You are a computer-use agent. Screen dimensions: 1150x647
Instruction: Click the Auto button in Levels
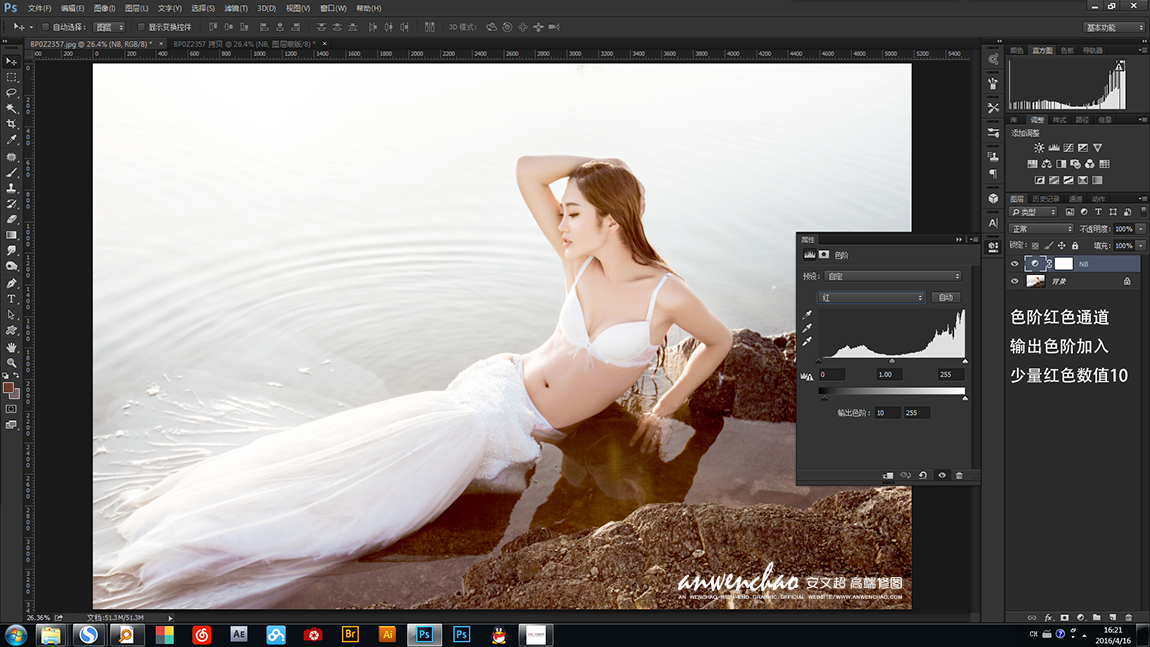(946, 297)
